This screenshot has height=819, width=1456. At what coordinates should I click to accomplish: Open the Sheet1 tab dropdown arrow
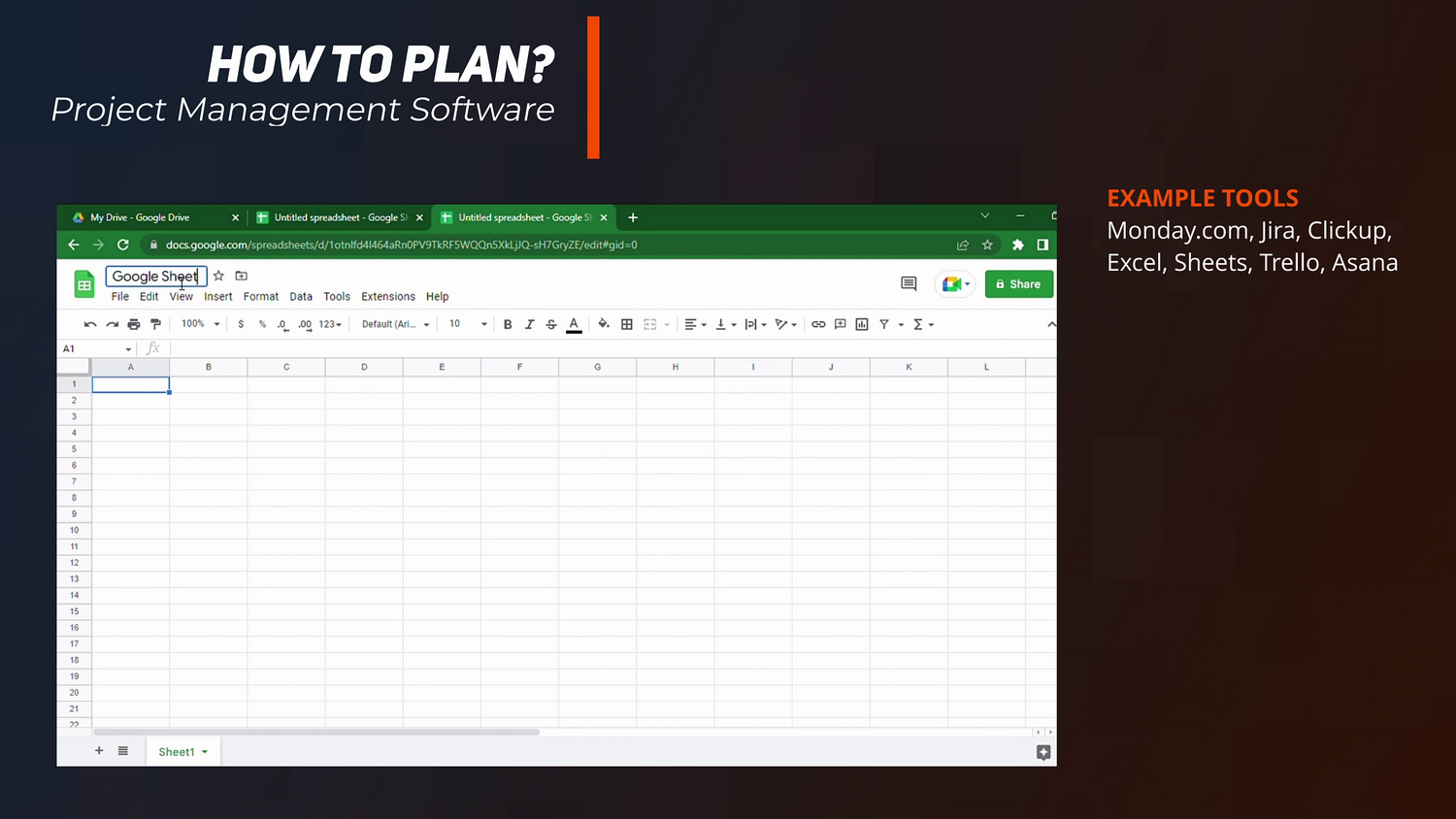(x=205, y=752)
